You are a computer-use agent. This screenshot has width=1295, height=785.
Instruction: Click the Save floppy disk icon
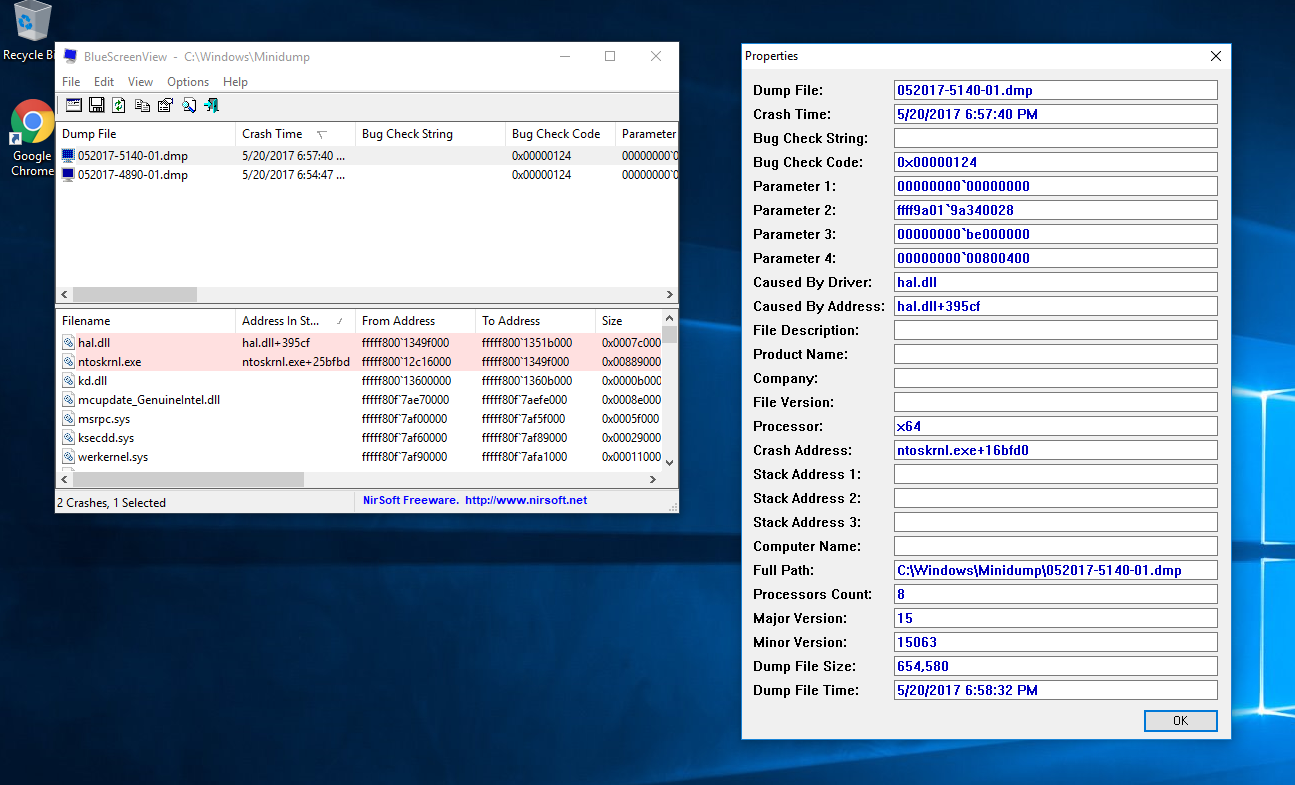97,105
